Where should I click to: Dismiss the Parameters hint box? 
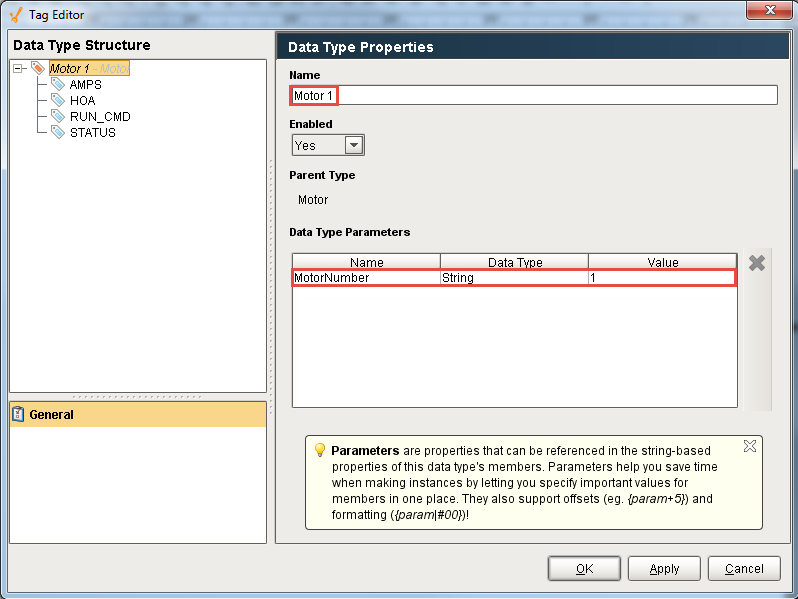coord(750,446)
